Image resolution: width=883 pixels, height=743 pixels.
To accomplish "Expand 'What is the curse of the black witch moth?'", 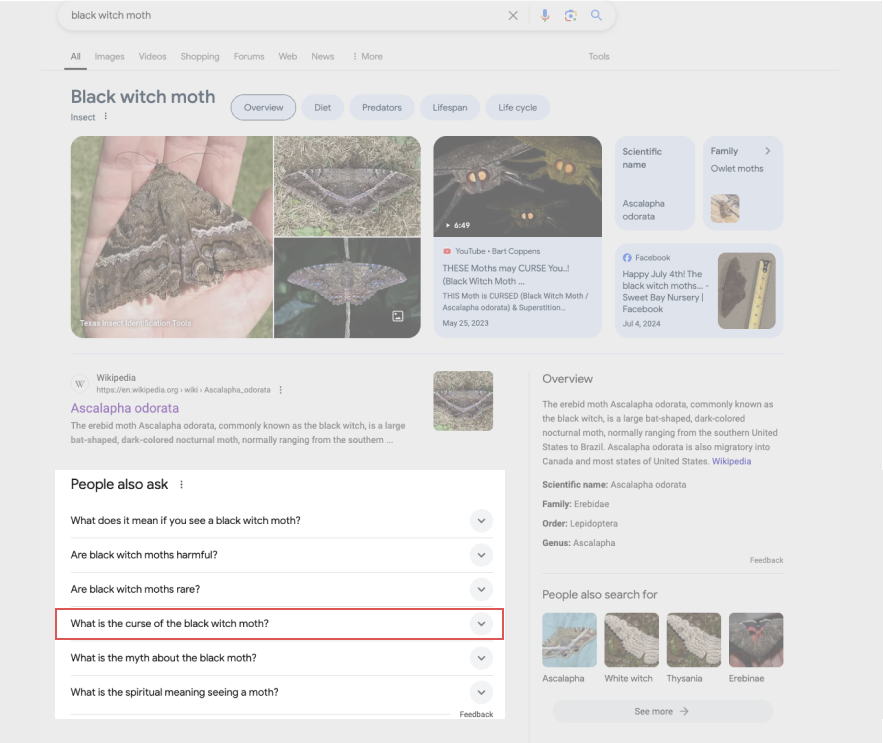I will [481, 624].
